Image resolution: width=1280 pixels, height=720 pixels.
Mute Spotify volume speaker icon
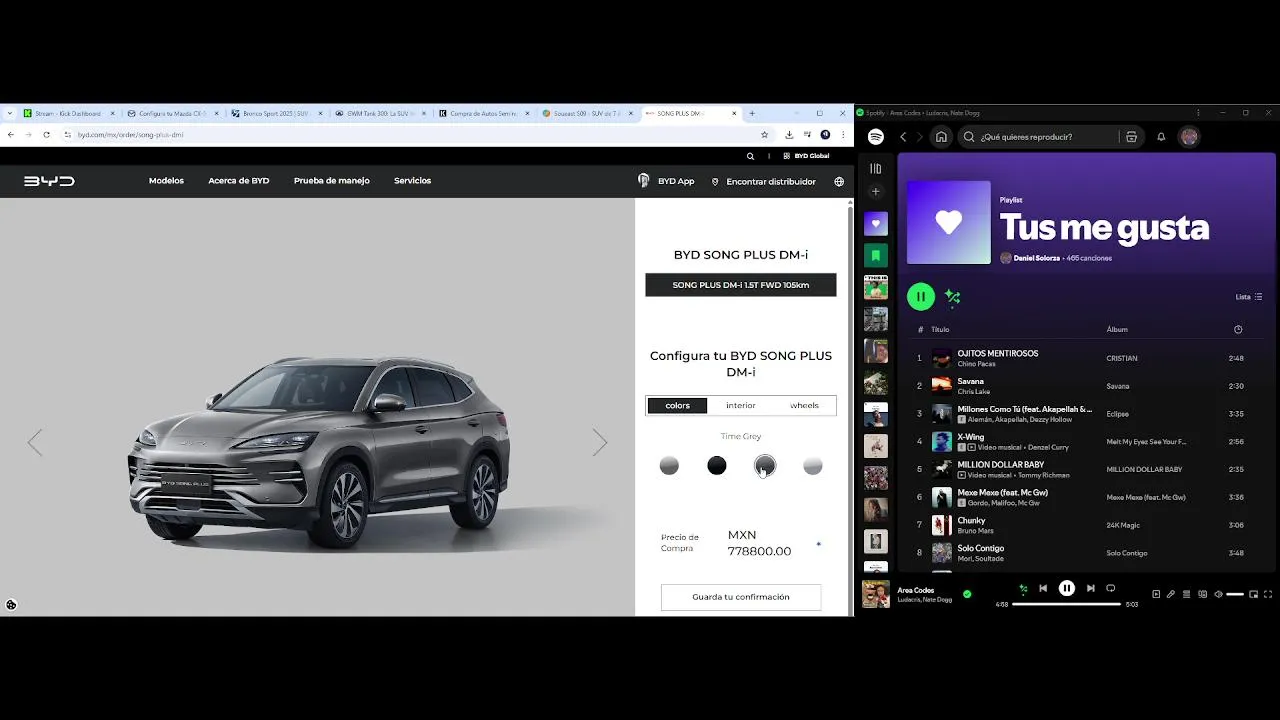[1218, 594]
